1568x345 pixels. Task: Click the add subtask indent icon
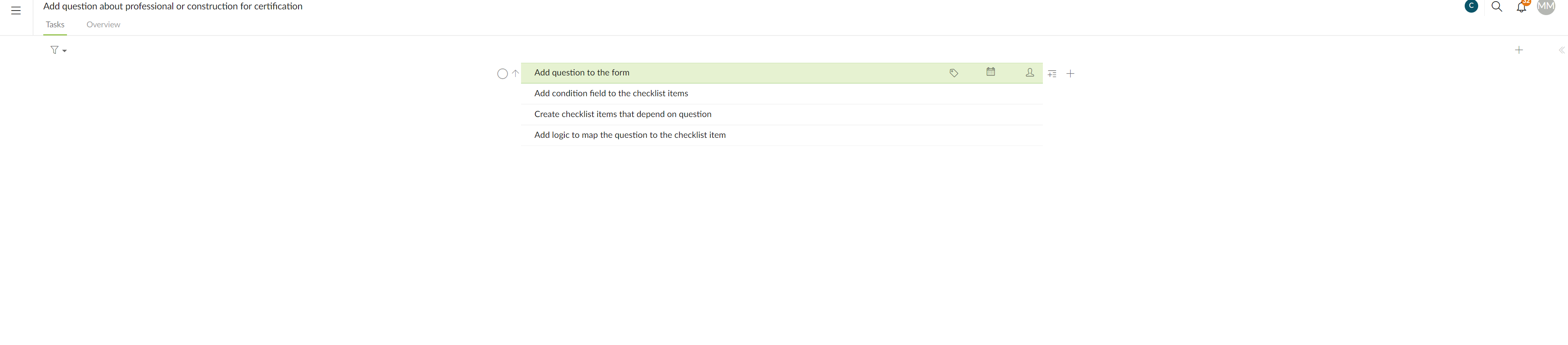(1052, 73)
